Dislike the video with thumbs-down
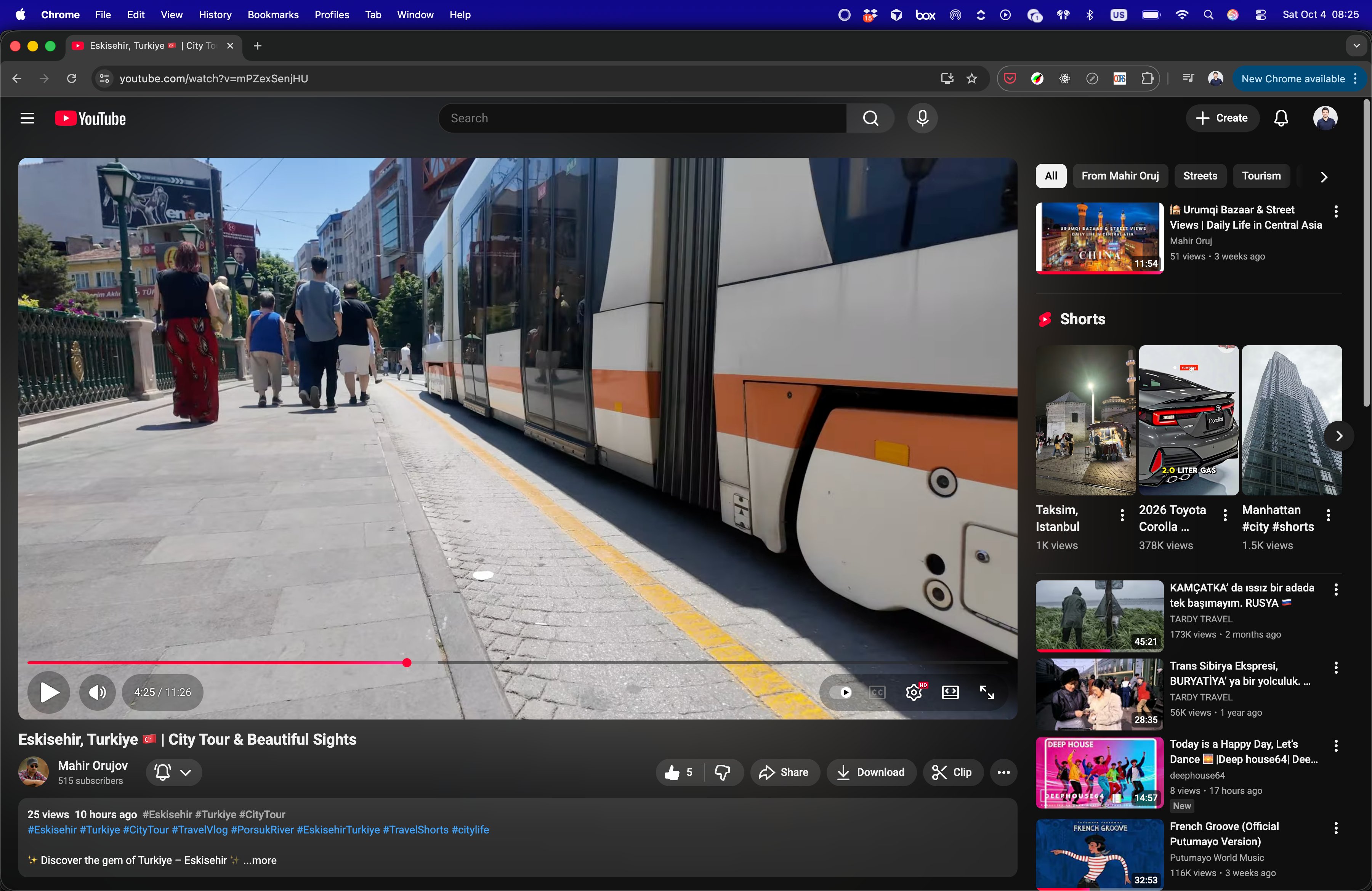 [723, 772]
